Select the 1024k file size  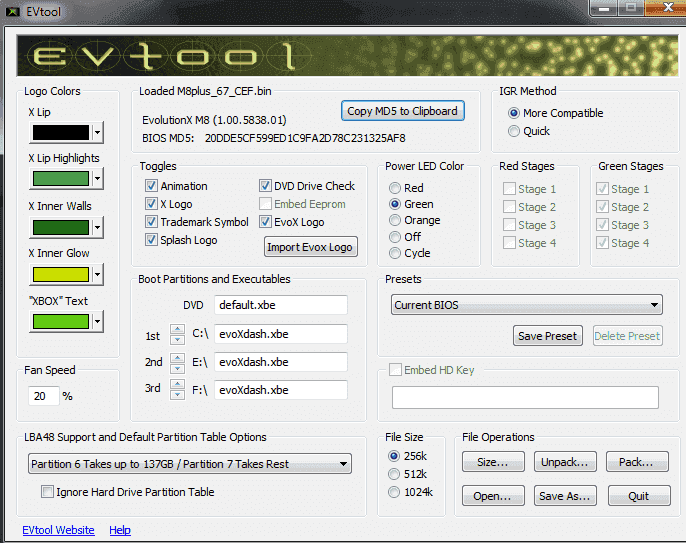[x=394, y=492]
